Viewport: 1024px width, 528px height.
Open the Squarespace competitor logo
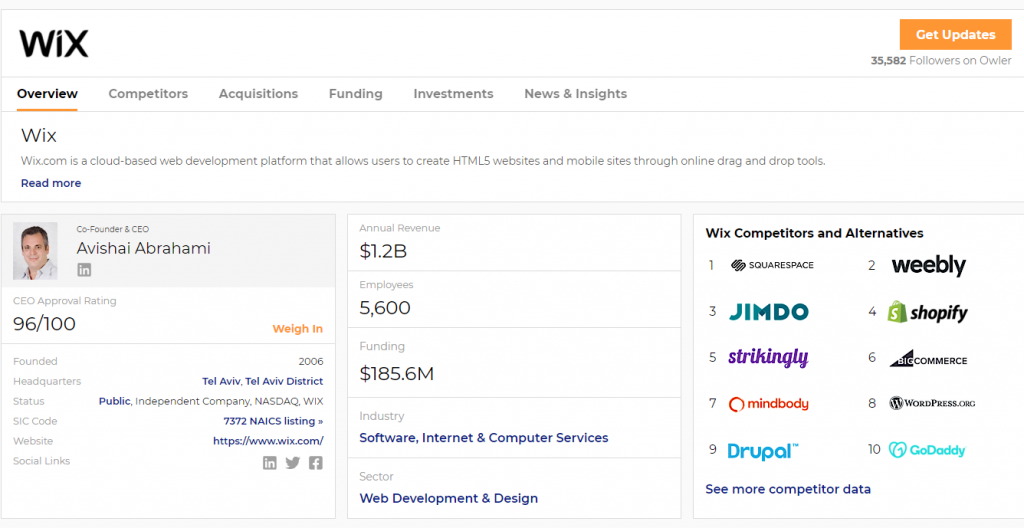tap(773, 265)
